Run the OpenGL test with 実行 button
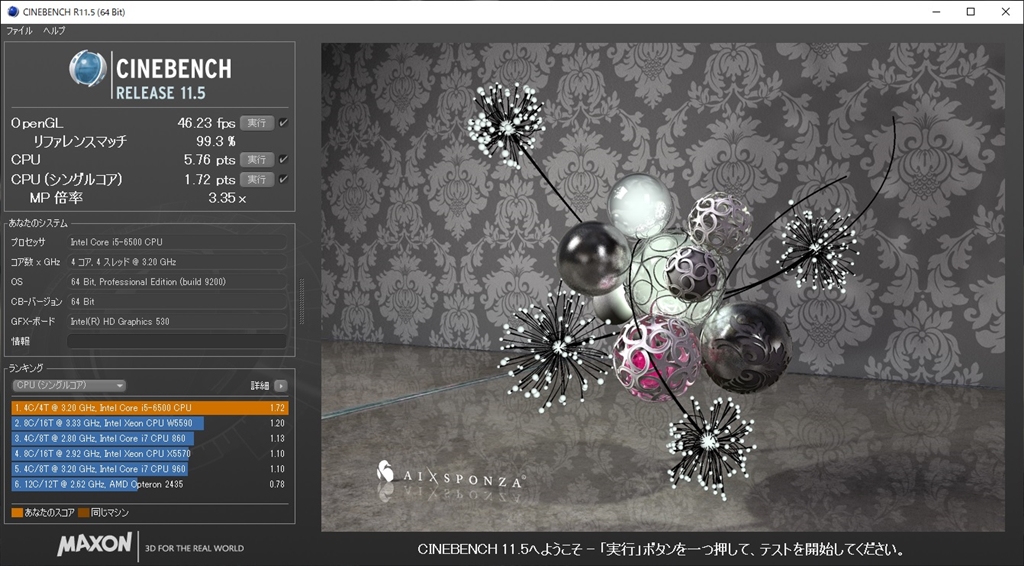The width and height of the screenshot is (1024, 566). click(257, 123)
